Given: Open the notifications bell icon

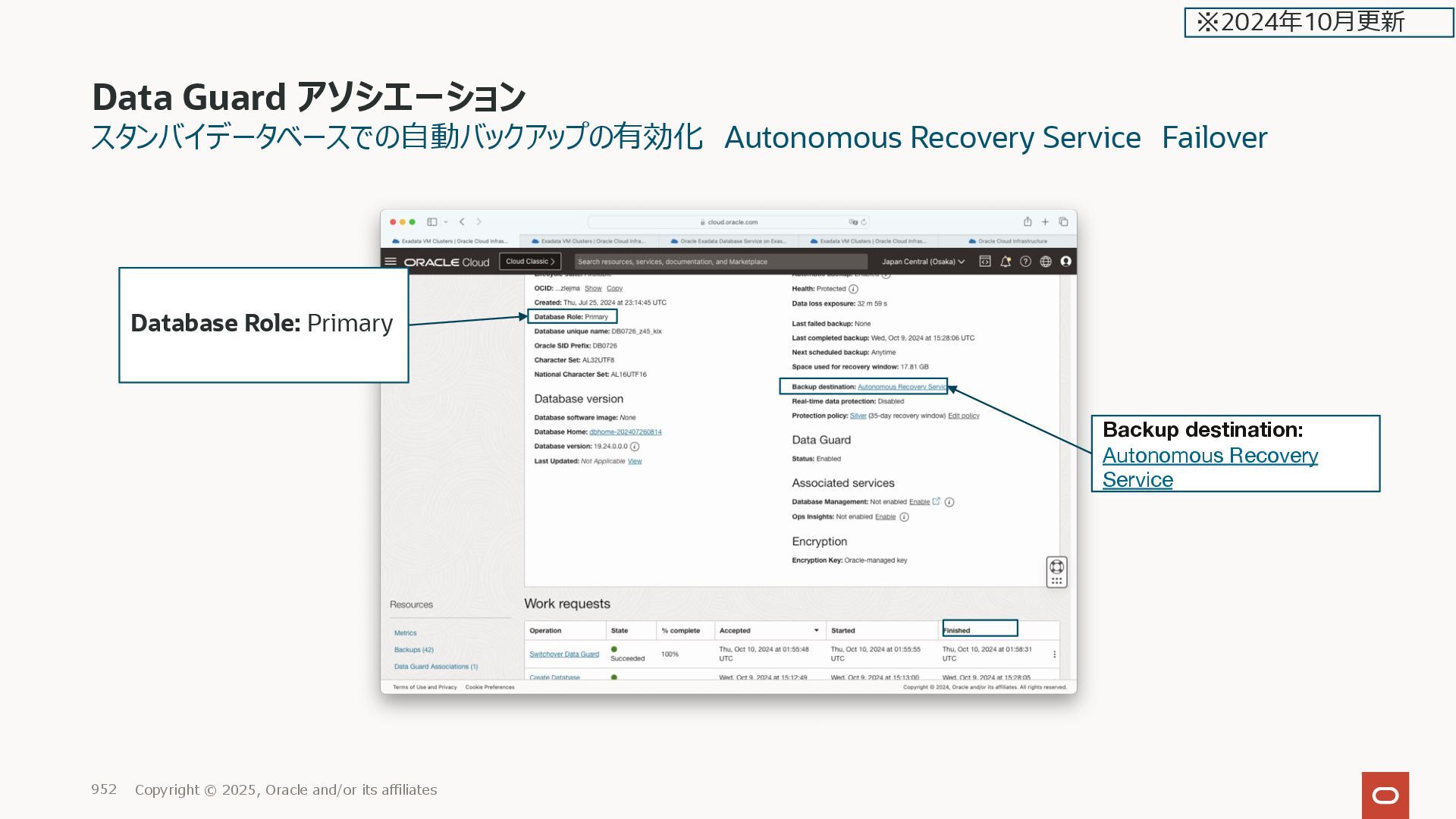Looking at the screenshot, I should 1006,262.
